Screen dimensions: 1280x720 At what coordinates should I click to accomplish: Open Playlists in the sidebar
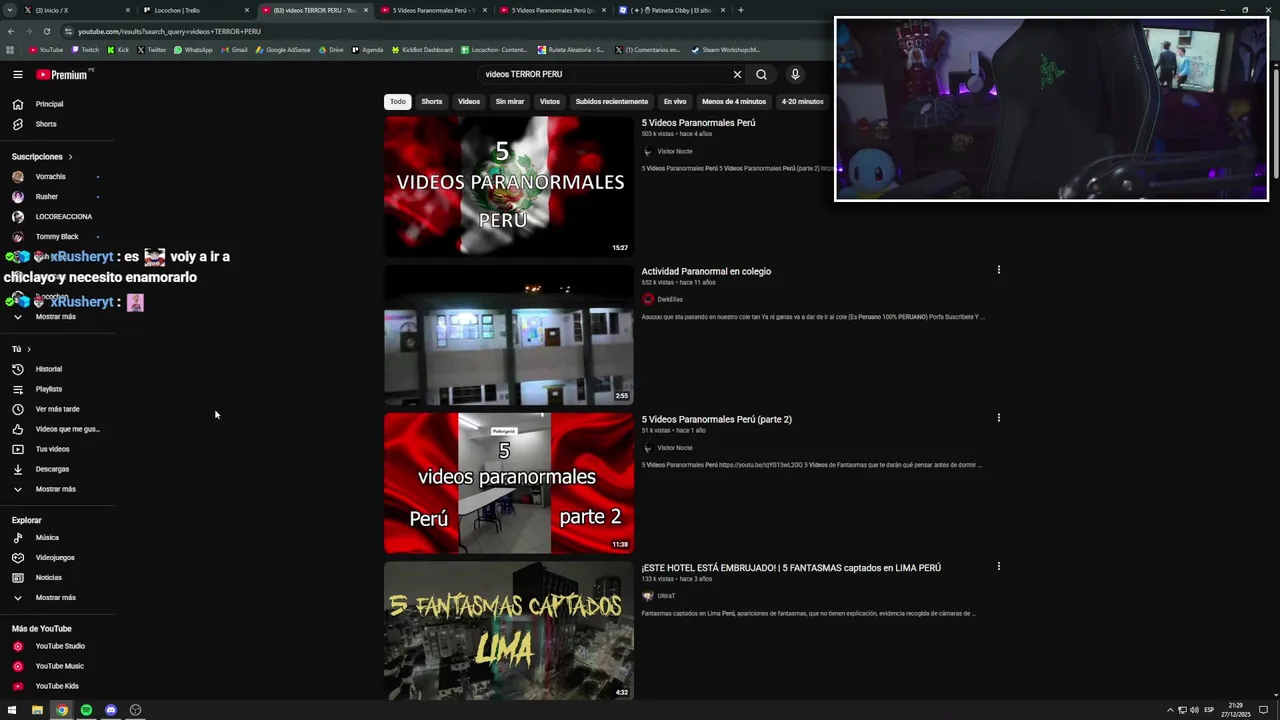pos(49,389)
